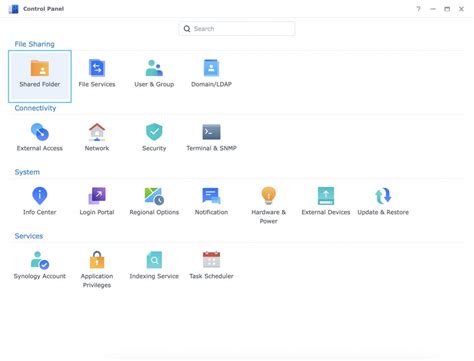Open the Task Scheduler calendar icon

coord(211,260)
